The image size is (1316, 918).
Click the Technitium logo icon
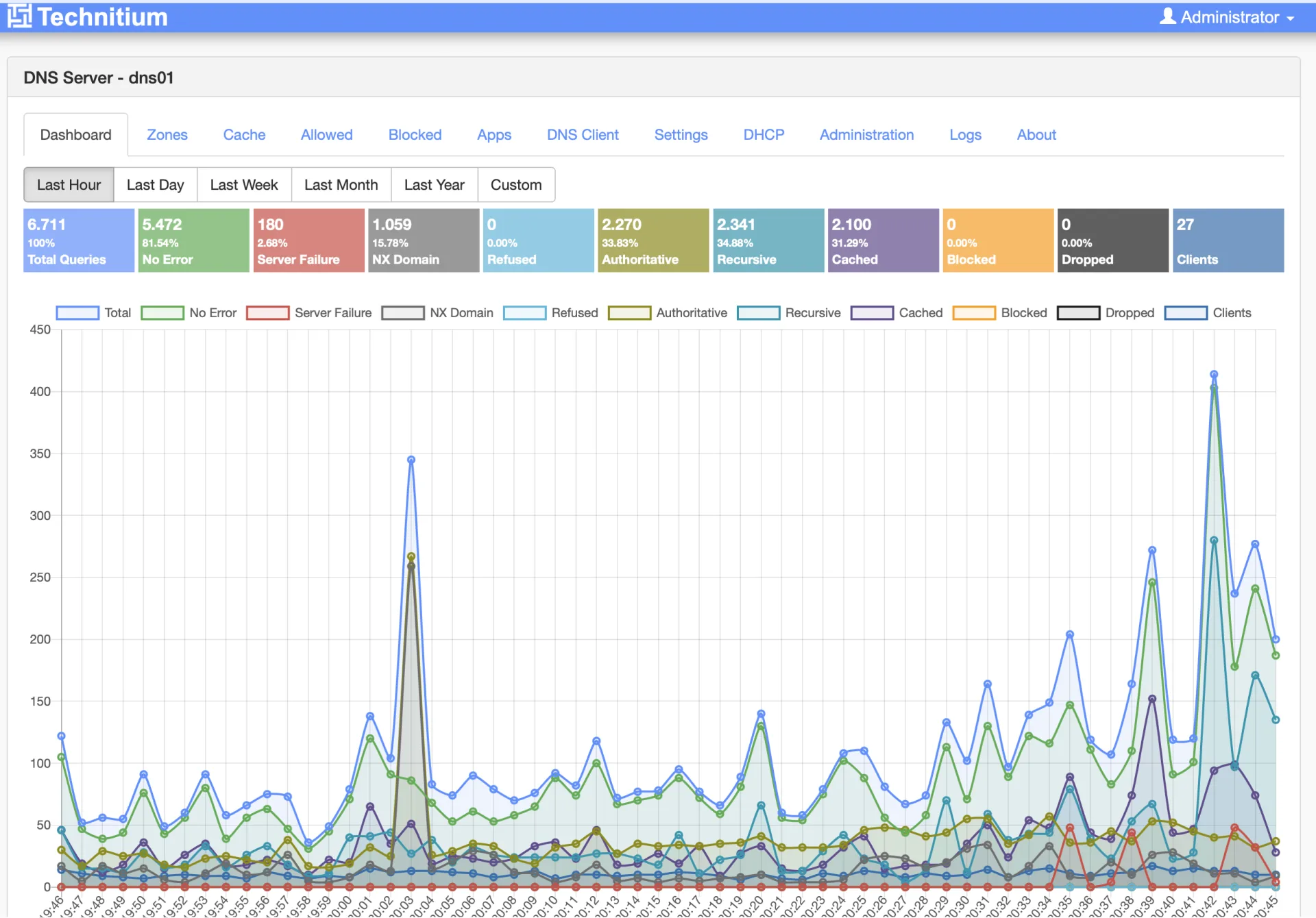[19, 16]
